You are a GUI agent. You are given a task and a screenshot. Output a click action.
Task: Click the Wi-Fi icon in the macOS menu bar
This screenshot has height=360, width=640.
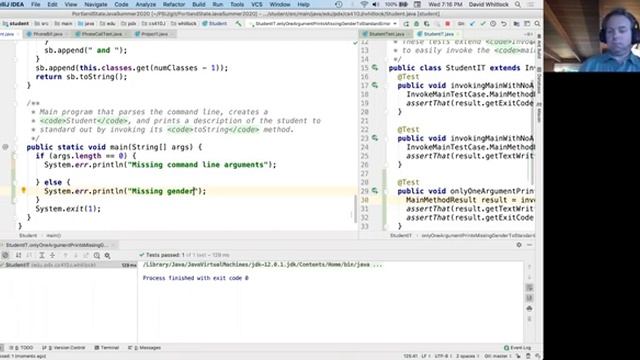[x=364, y=4]
